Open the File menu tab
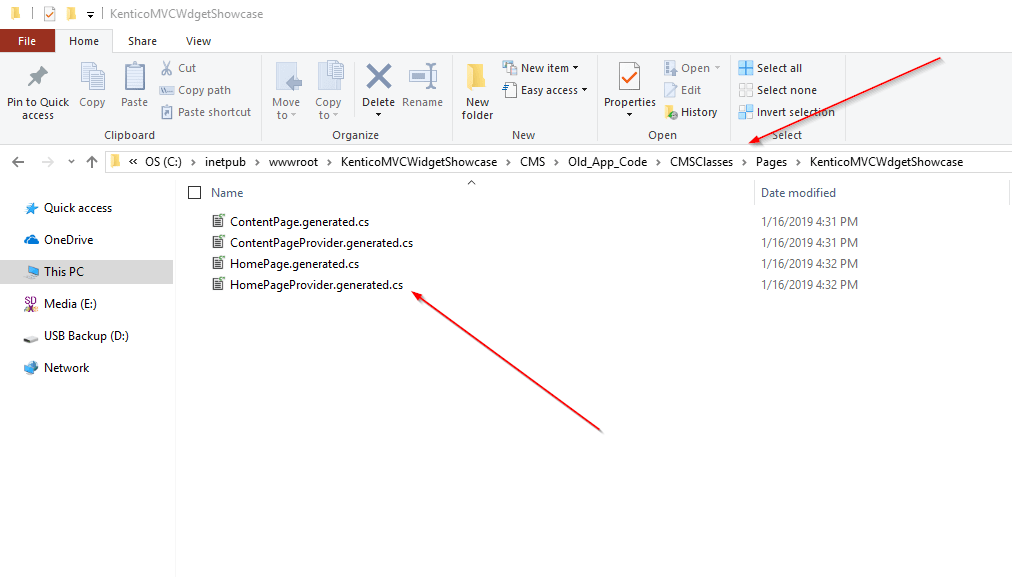Image resolution: width=1012 pixels, height=577 pixels. (x=27, y=41)
